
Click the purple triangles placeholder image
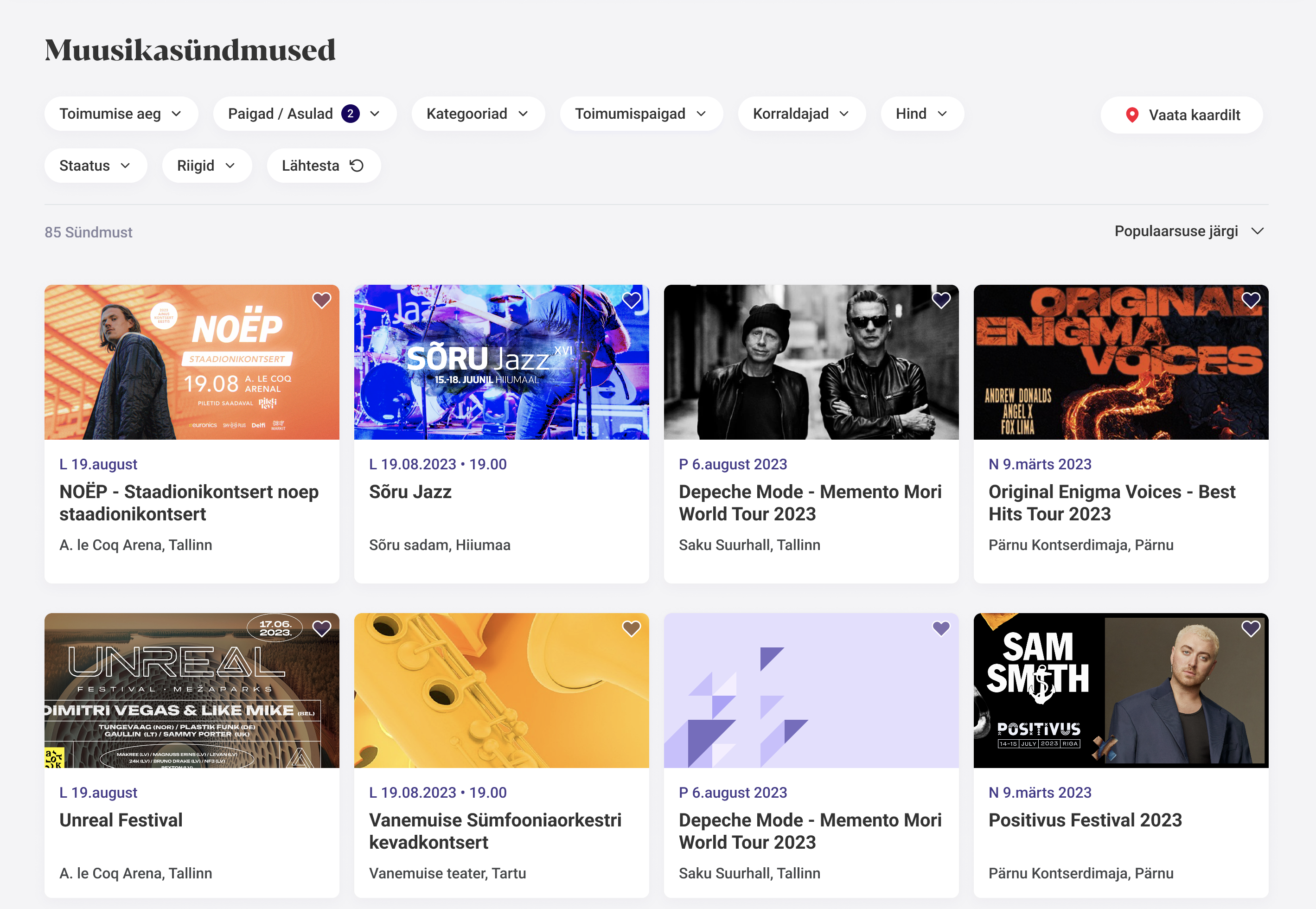coord(811,690)
